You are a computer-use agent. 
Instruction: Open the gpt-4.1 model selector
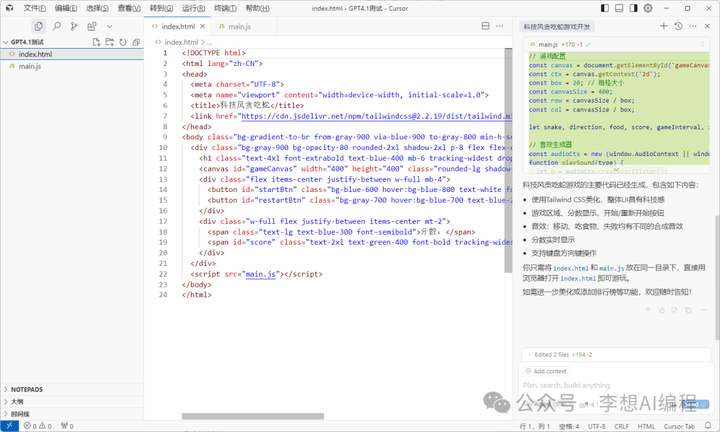click(x=589, y=404)
